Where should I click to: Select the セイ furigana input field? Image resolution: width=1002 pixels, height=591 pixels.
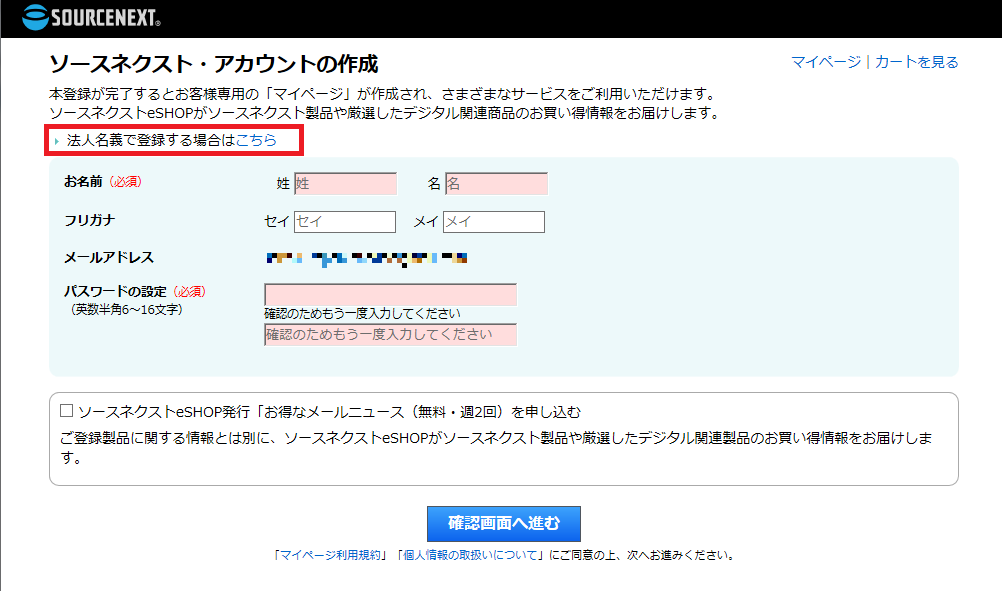coord(345,222)
